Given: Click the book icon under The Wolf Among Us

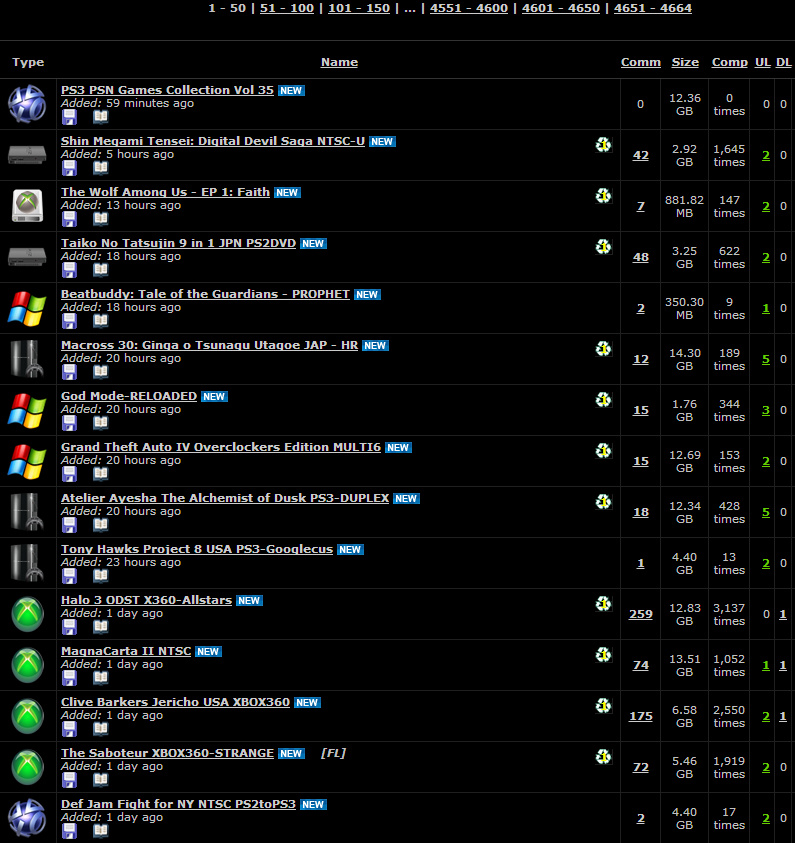Looking at the screenshot, I should (101, 219).
